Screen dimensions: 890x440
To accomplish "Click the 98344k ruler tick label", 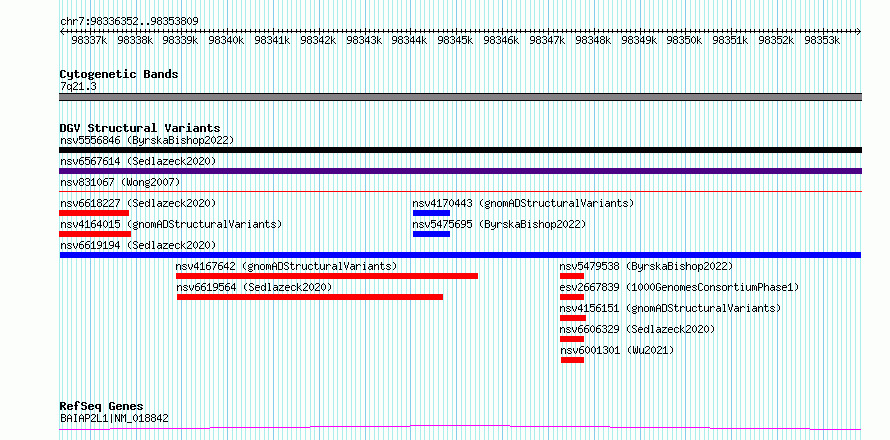I will click(410, 40).
